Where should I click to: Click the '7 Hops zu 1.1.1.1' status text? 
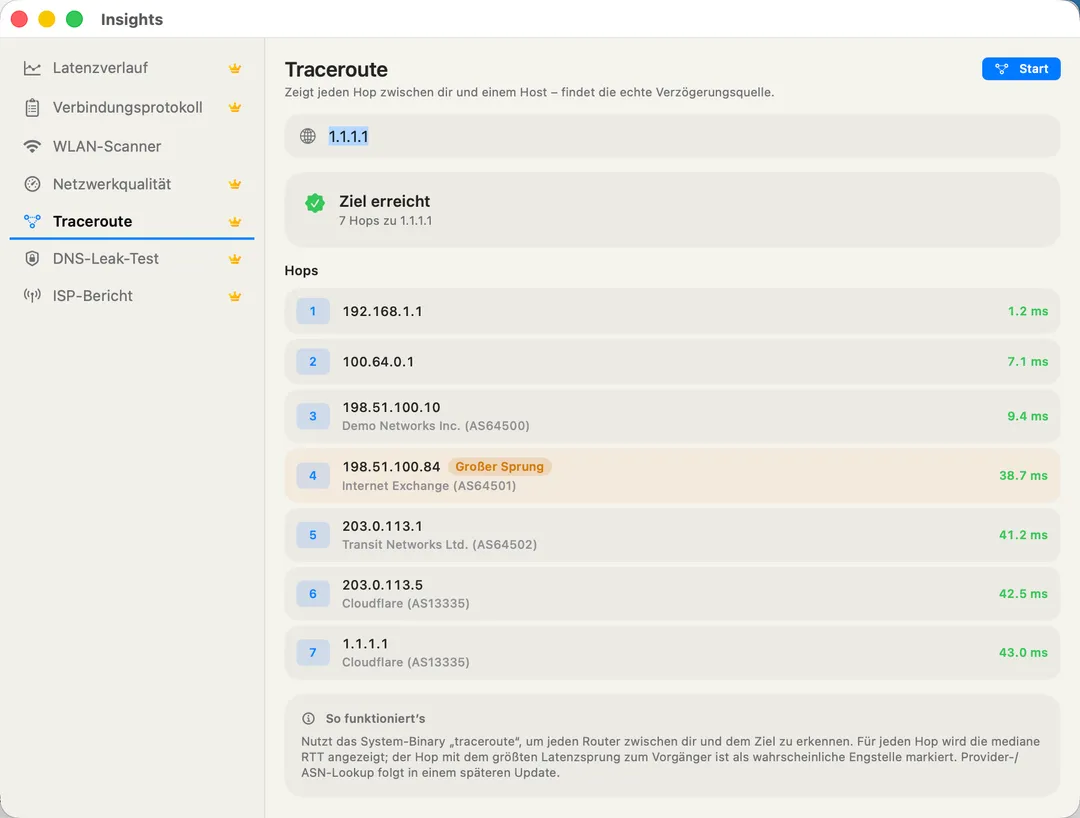(386, 221)
